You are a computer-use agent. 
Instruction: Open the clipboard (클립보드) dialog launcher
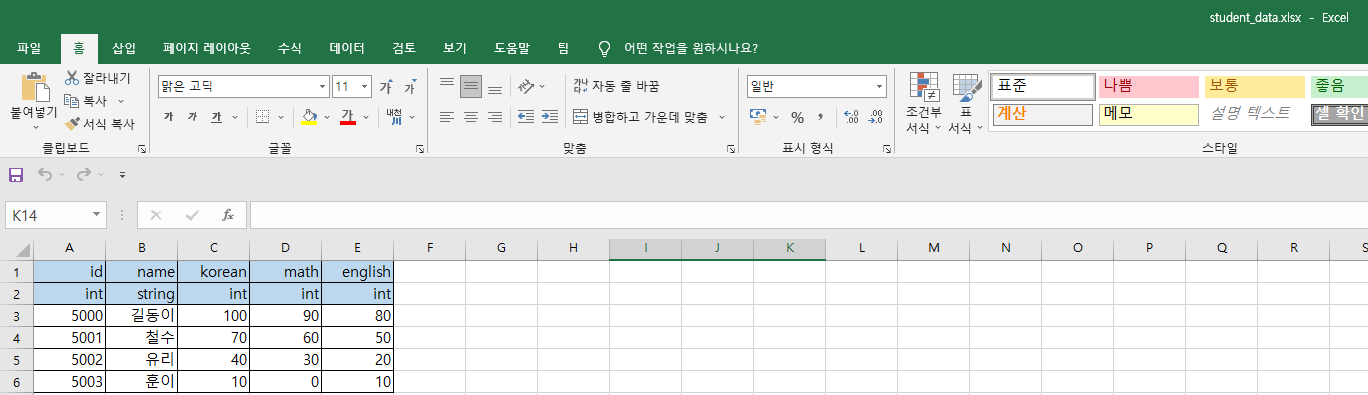(141, 148)
